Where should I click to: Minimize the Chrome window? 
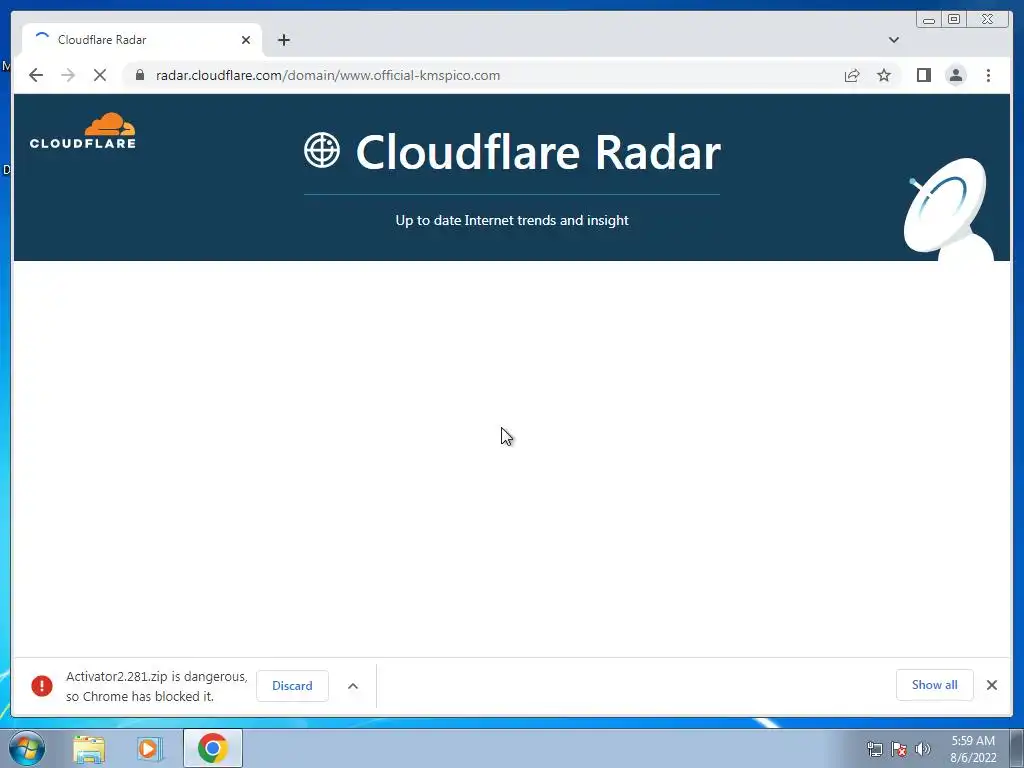coord(929,20)
